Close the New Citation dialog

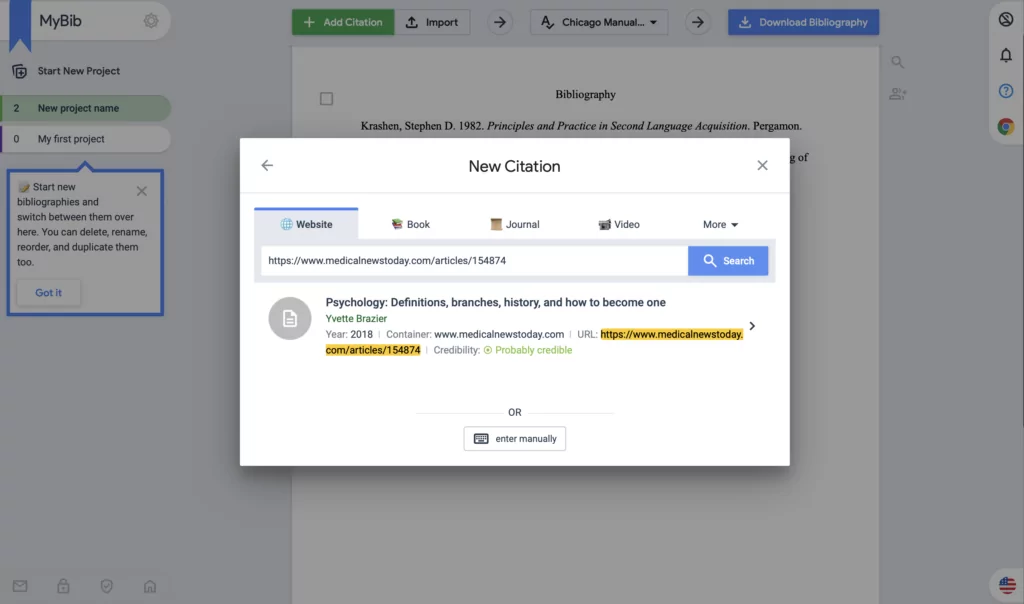tap(762, 165)
